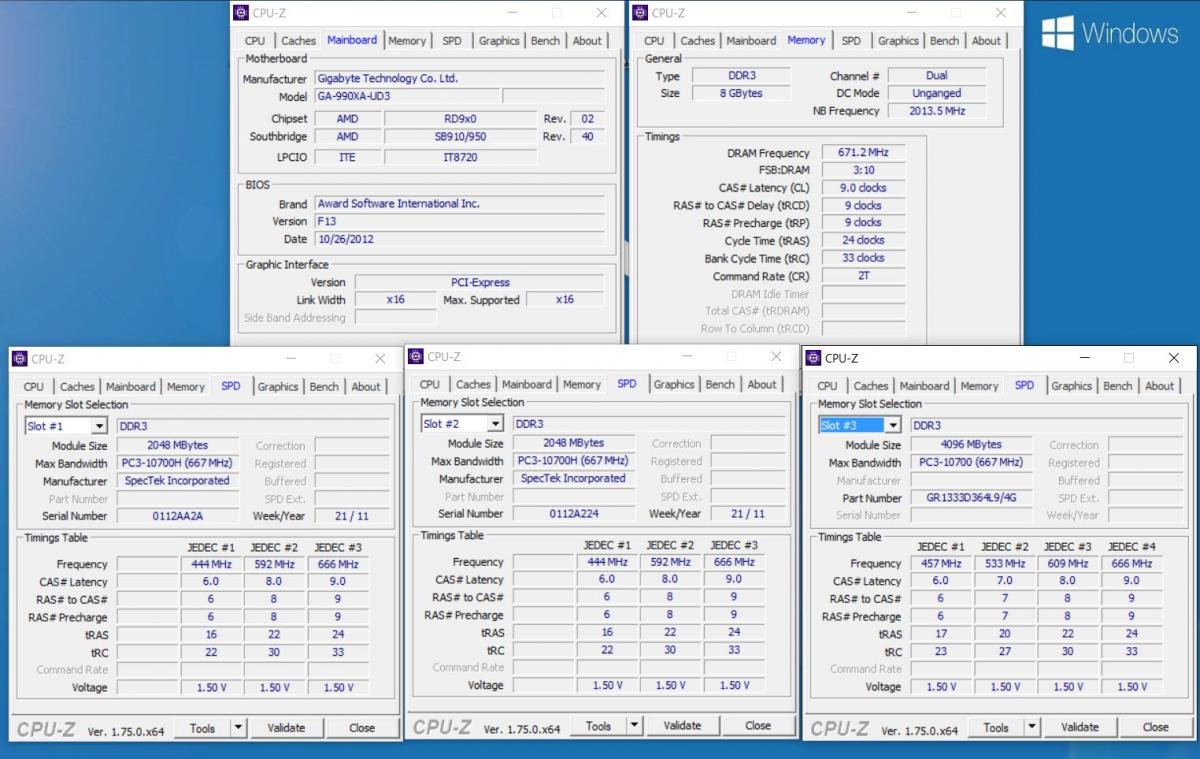Open the Slot #3 memory slot dropdown
Image resolution: width=1200 pixels, height=759 pixels.
pos(893,426)
